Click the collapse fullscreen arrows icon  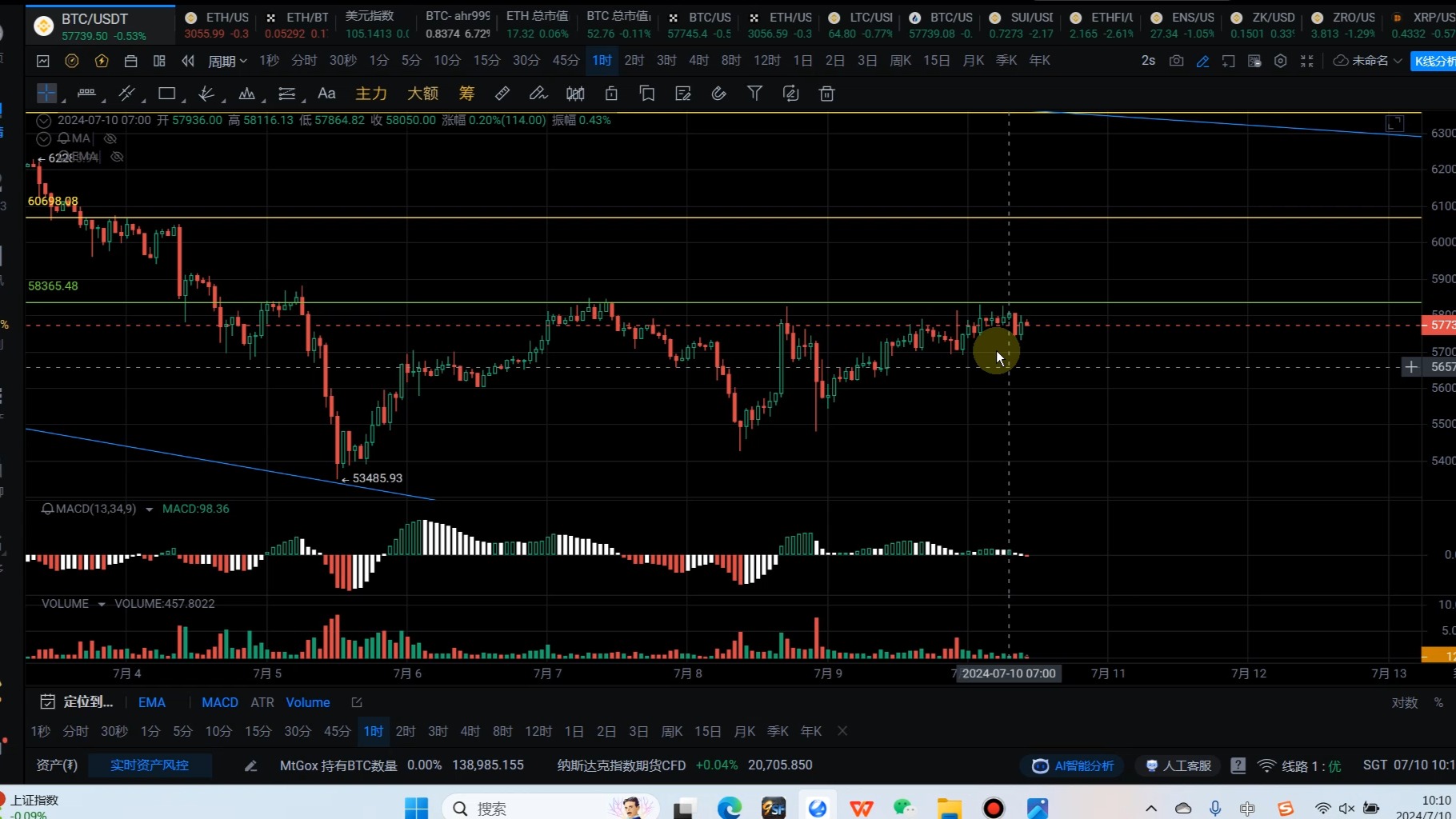tap(1307, 61)
